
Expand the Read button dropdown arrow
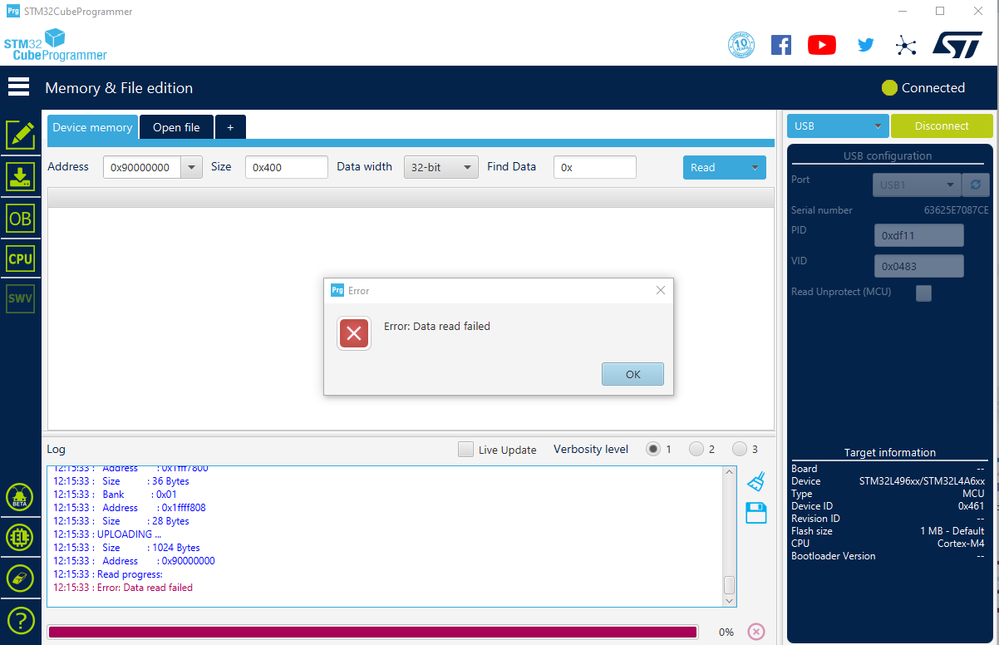(x=755, y=168)
